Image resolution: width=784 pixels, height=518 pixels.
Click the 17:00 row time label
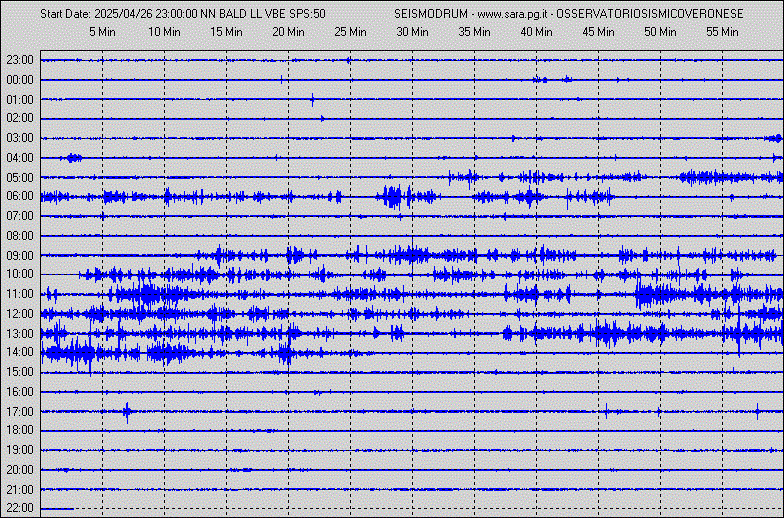coord(20,412)
